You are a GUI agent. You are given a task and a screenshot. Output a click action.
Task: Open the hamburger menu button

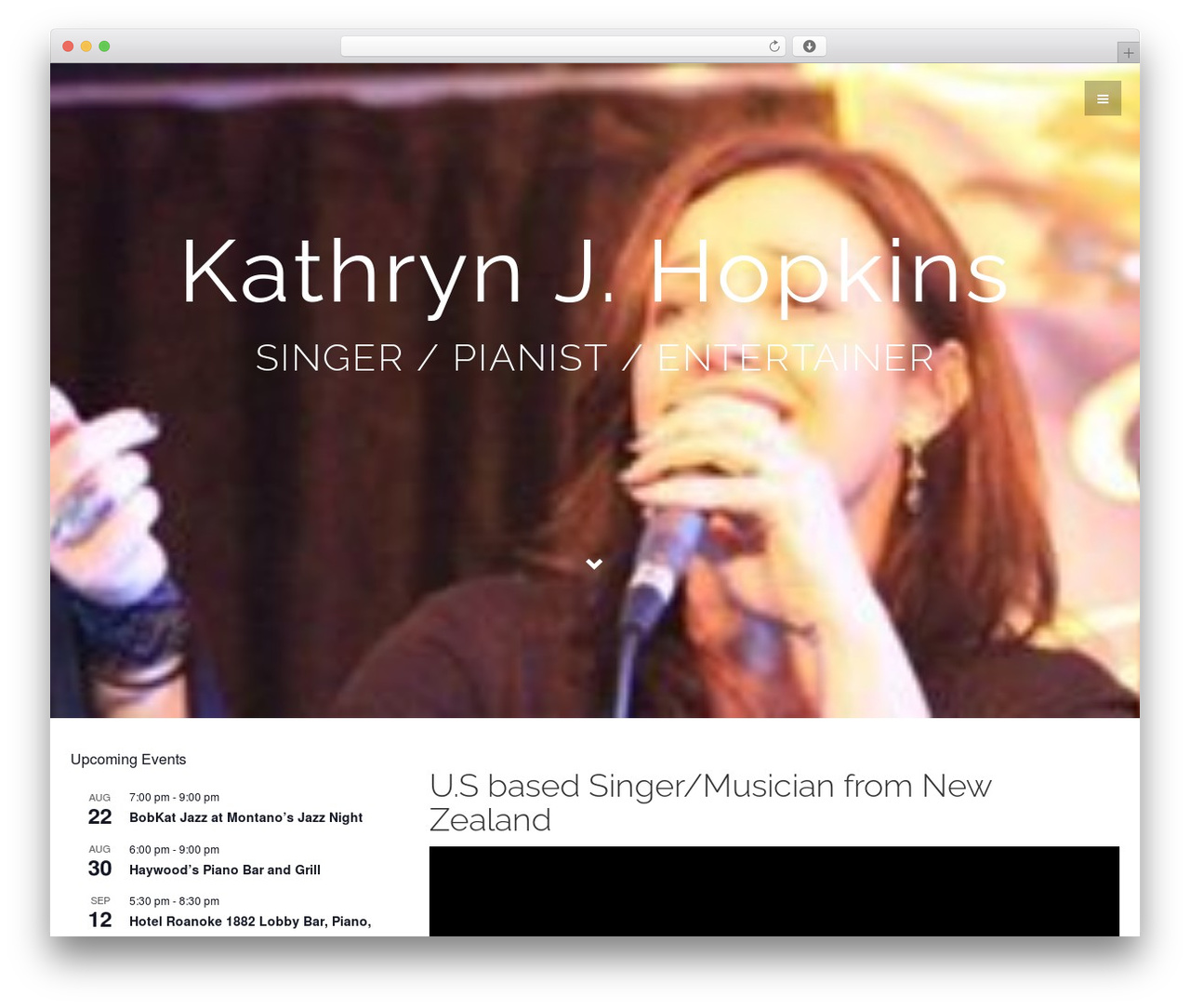1103,99
